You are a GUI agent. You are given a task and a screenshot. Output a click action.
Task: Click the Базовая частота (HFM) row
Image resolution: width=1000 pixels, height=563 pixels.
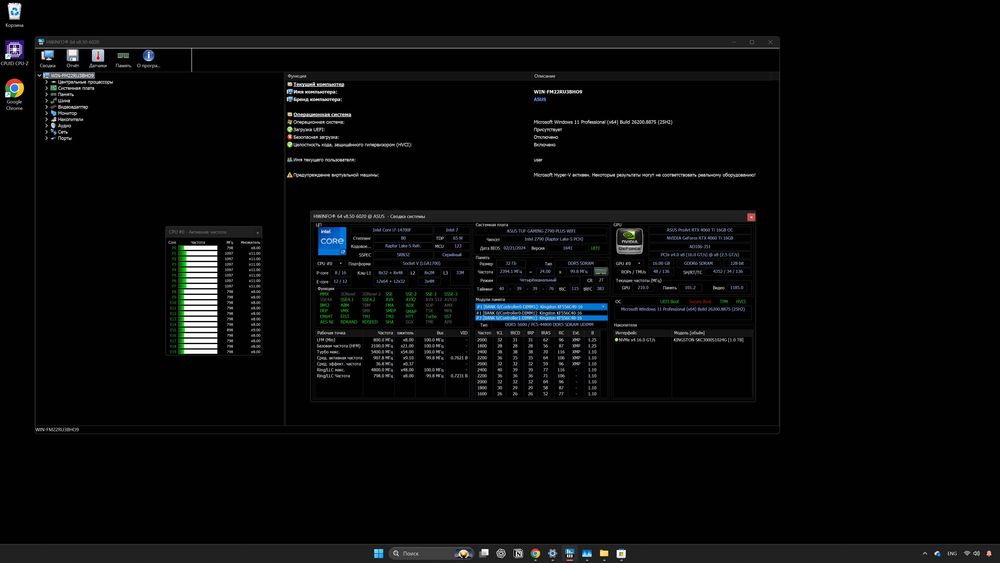click(392, 346)
